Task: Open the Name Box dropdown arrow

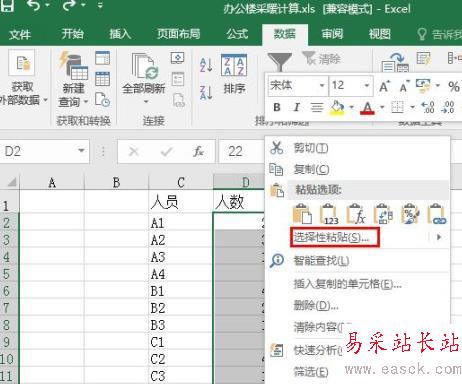Action: click(x=81, y=151)
